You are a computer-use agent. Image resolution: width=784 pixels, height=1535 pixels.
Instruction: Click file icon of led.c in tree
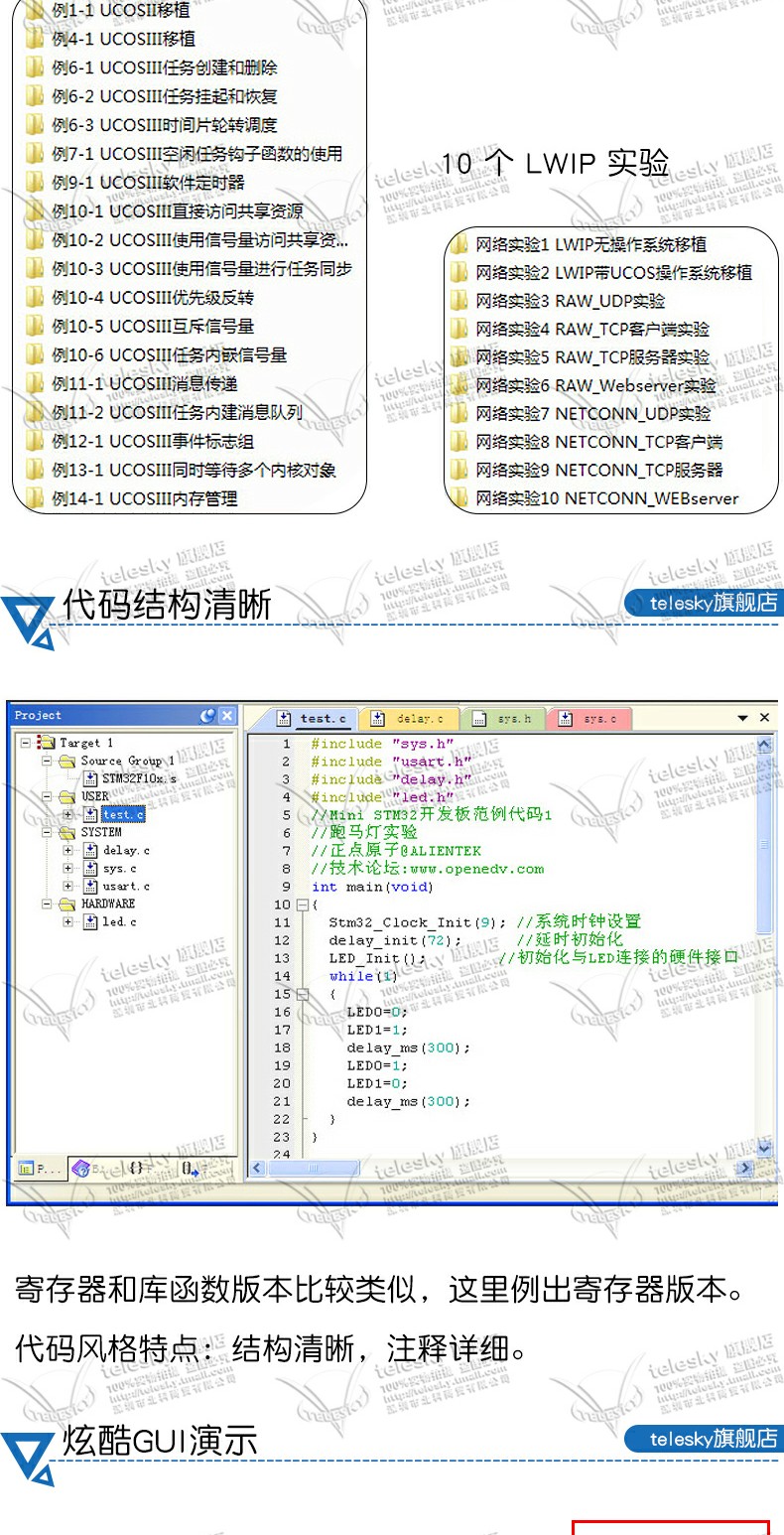click(90, 922)
